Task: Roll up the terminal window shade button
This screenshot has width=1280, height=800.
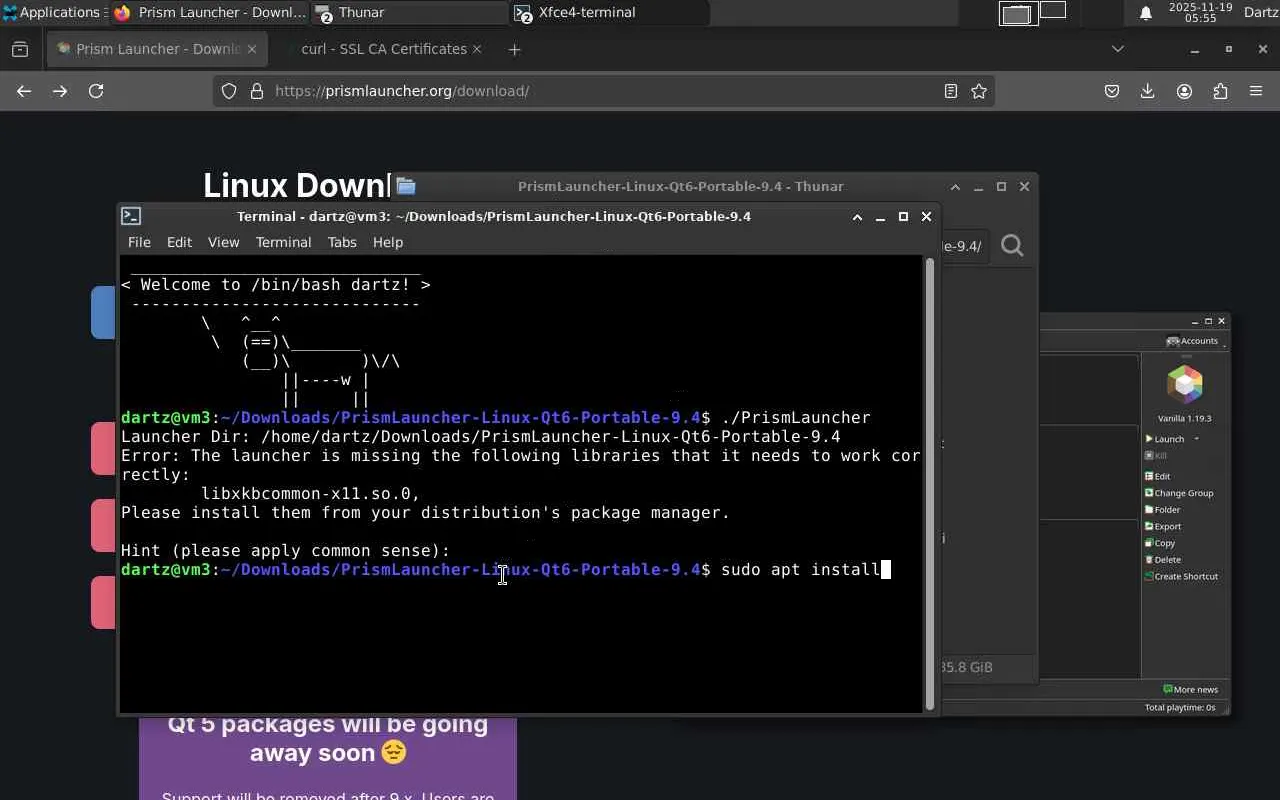Action: pos(857,217)
